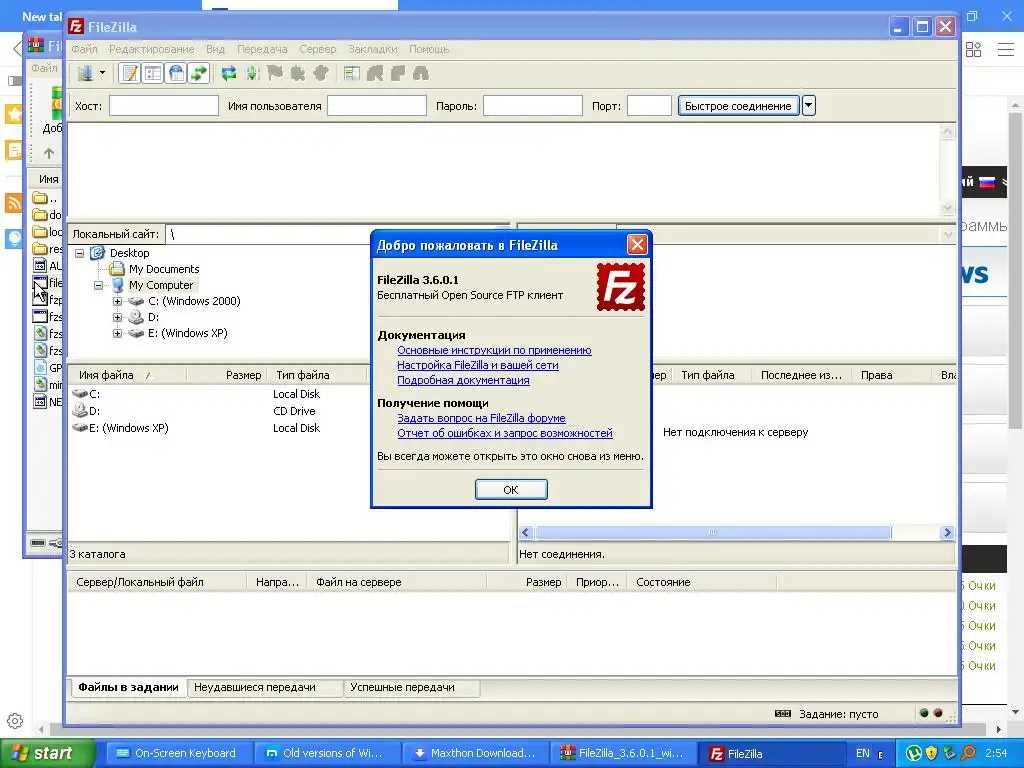Click search remote files icon

(x=421, y=73)
